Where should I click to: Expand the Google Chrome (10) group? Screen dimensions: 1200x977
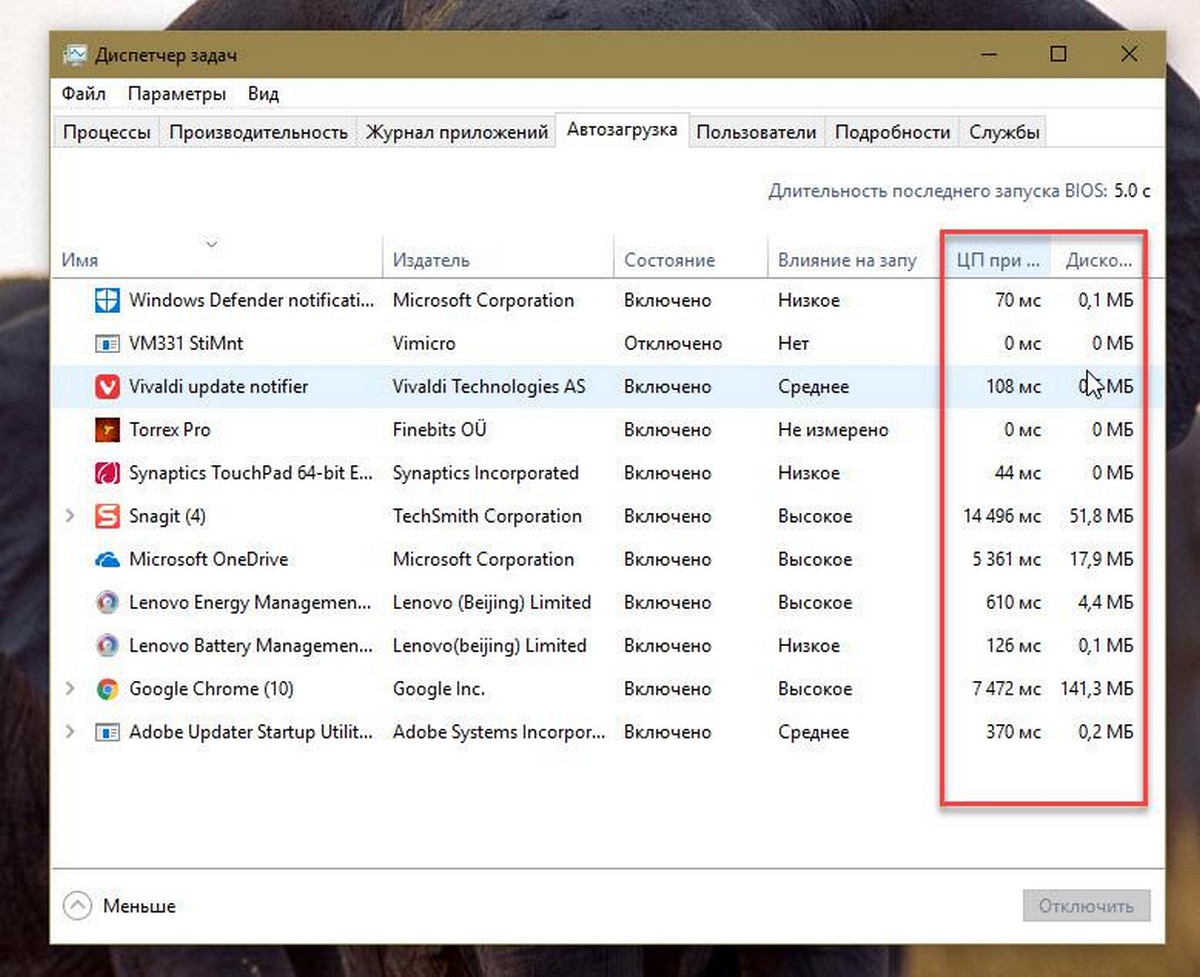click(x=69, y=689)
